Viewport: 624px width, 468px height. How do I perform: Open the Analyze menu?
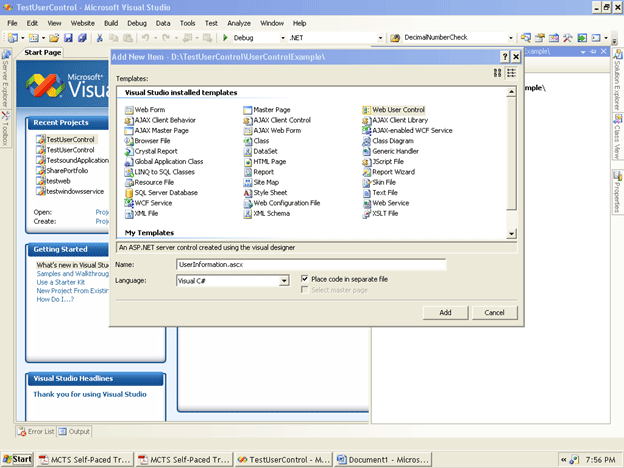pyautogui.click(x=239, y=23)
